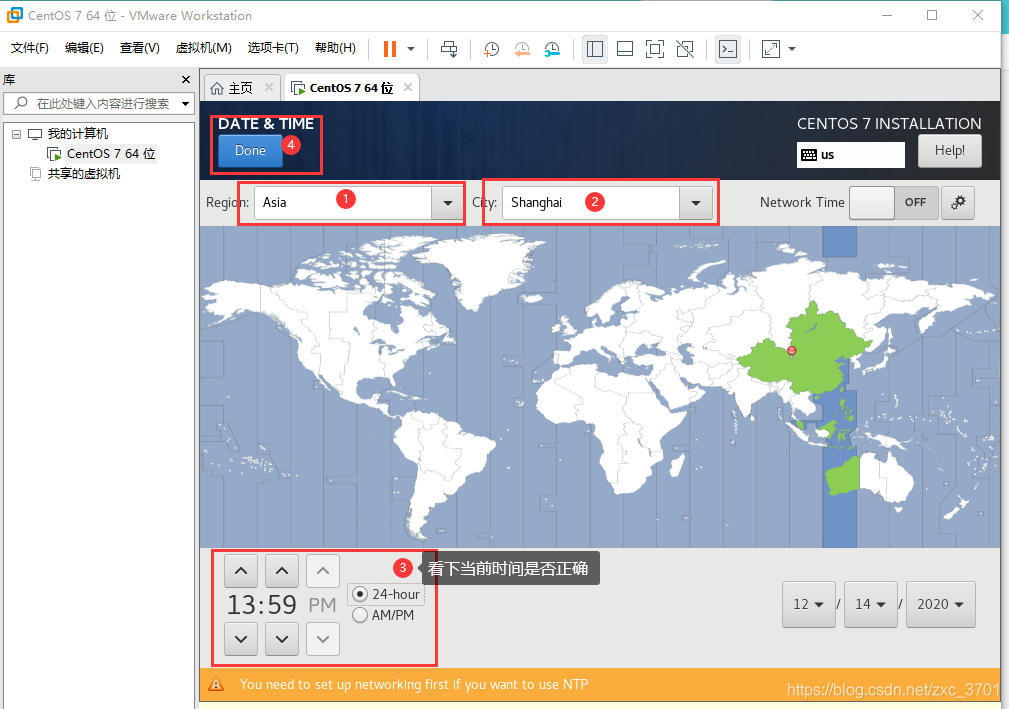Open console view
Viewport: 1009px width, 709px height.
(728, 49)
